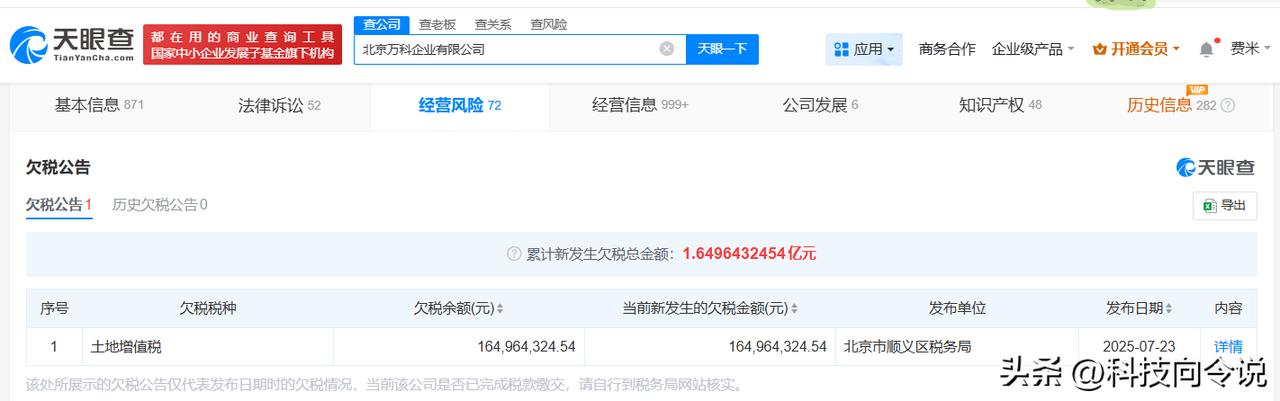The width and height of the screenshot is (1280, 401).
Task: Clear the search box with the x icon
Action: coord(667,48)
